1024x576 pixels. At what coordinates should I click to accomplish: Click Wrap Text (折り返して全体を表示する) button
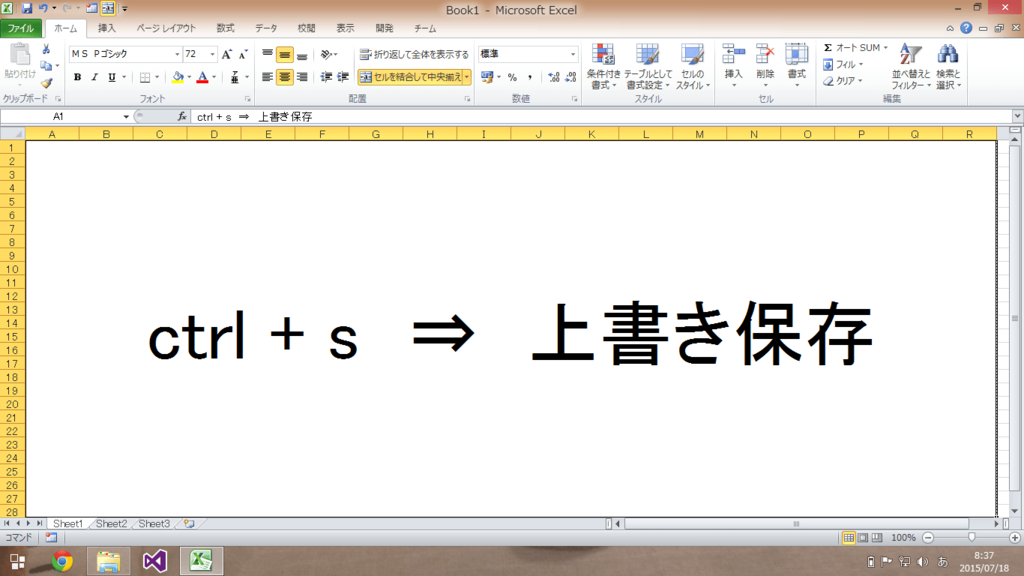(x=414, y=54)
